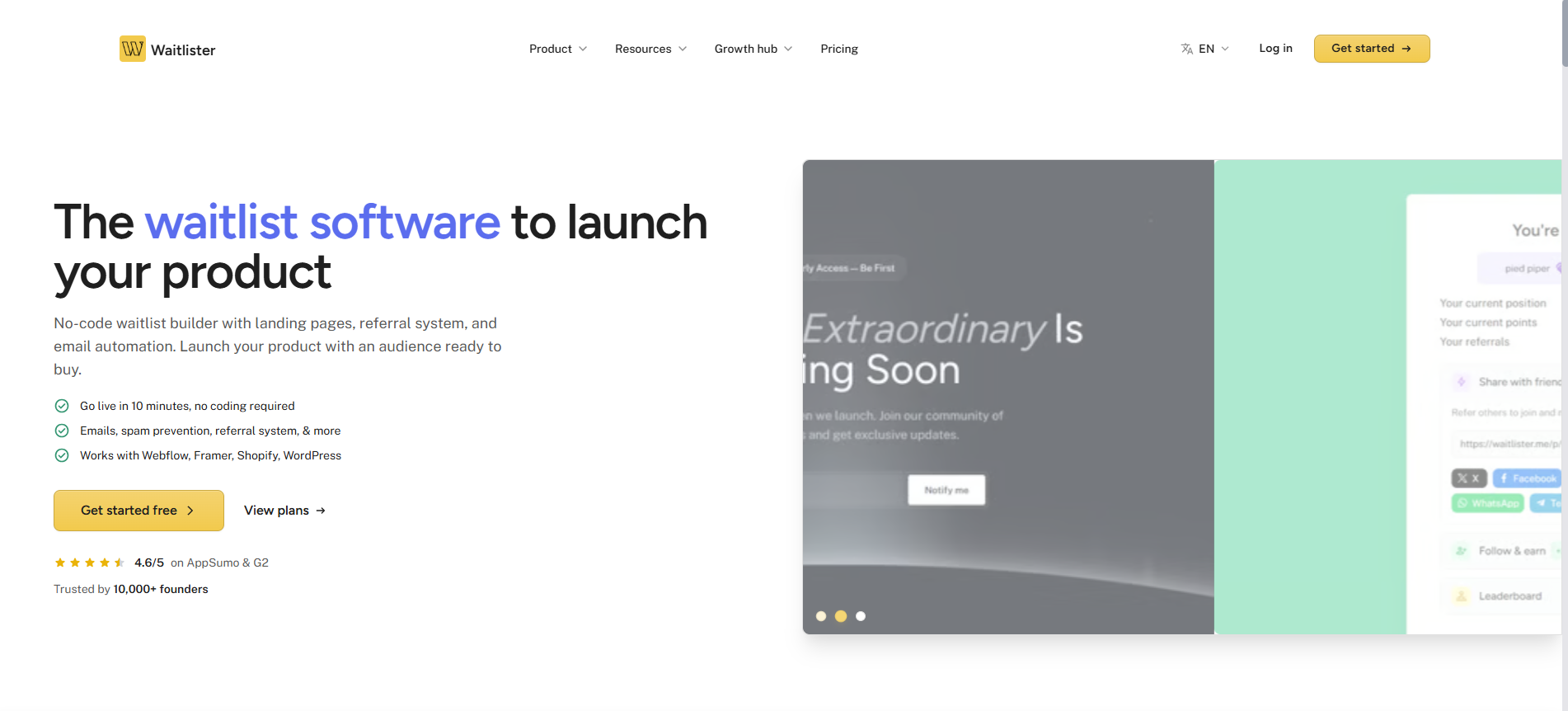Click the Follow & earn item in preview

point(1502,551)
